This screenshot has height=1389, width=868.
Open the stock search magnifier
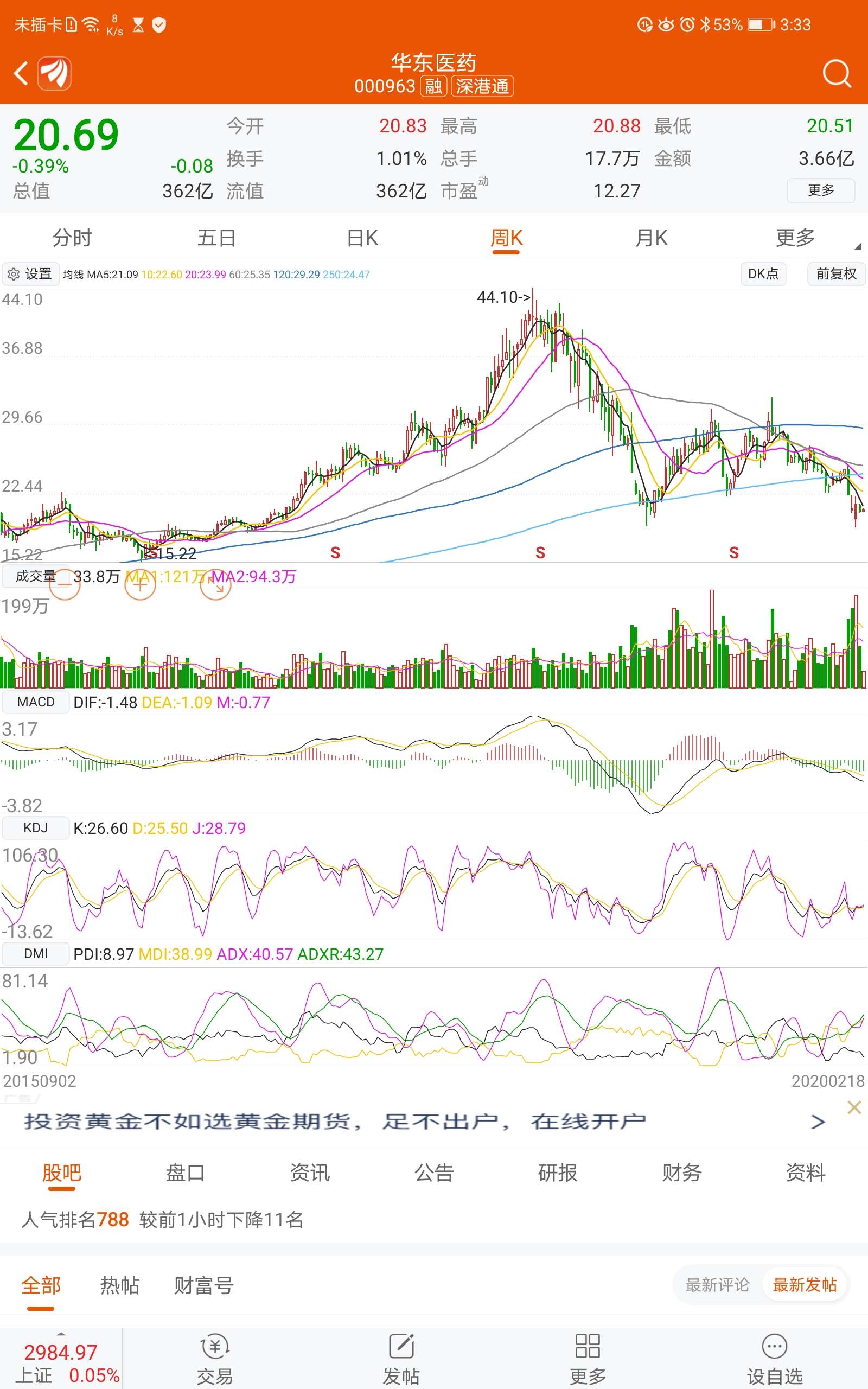tap(837, 73)
